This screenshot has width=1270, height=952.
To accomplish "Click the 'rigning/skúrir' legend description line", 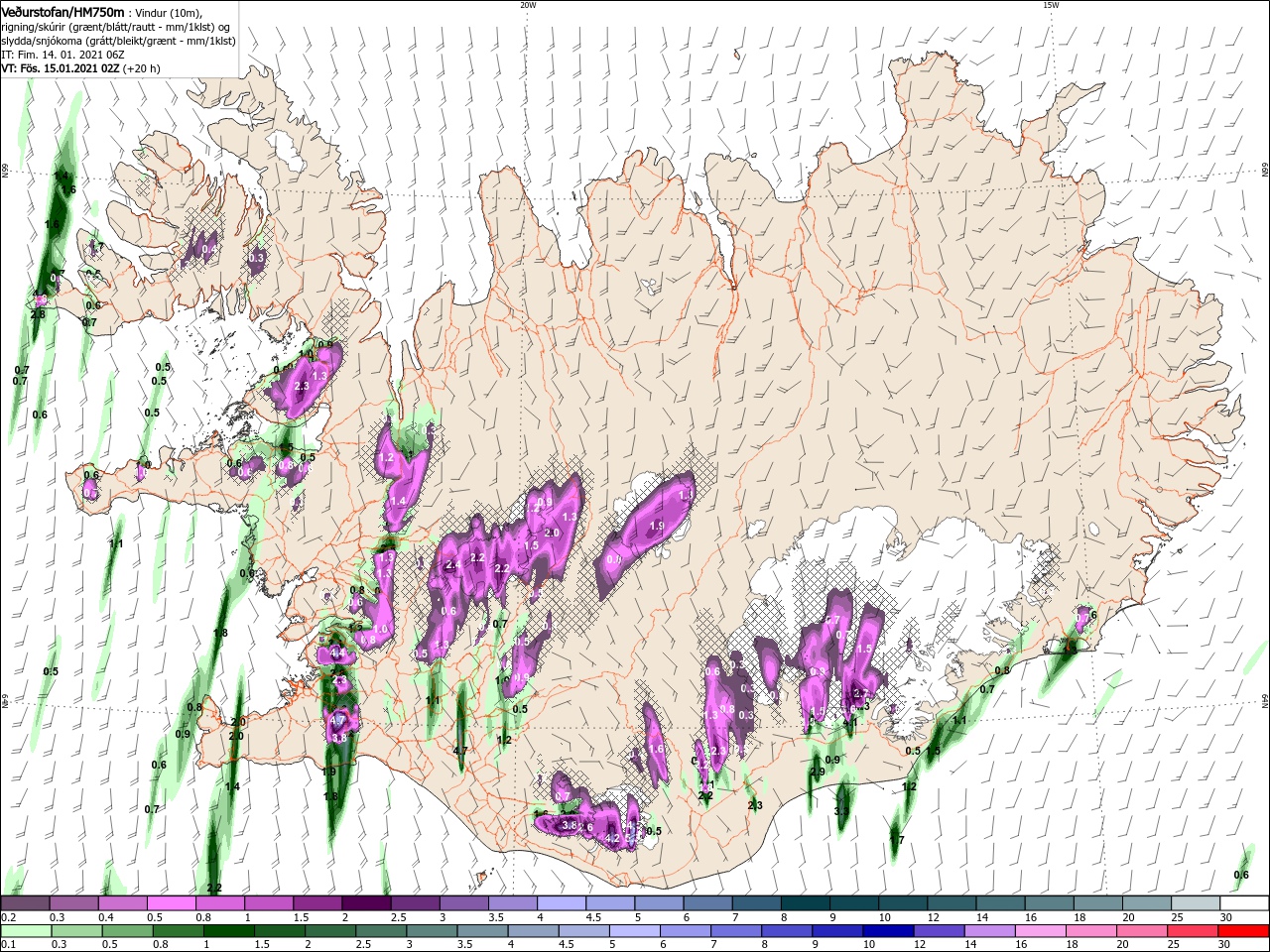I will (x=114, y=27).
